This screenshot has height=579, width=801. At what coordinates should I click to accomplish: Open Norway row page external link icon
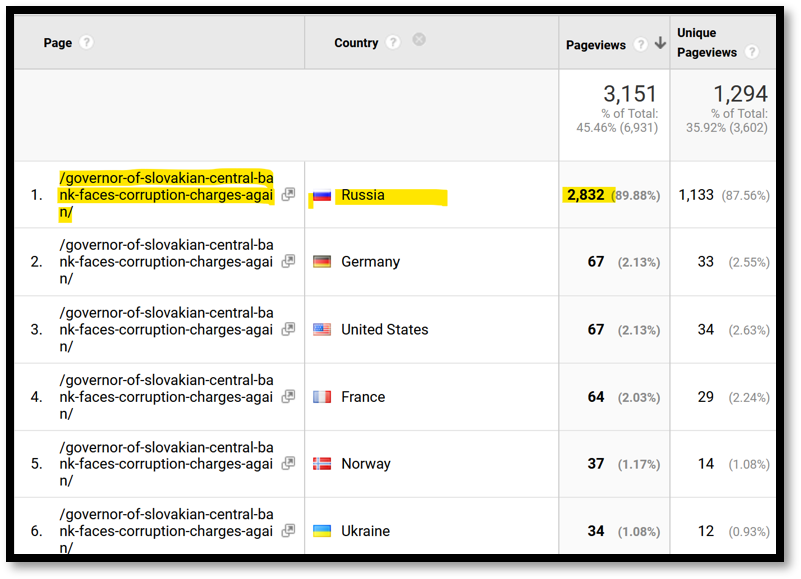[x=289, y=464]
